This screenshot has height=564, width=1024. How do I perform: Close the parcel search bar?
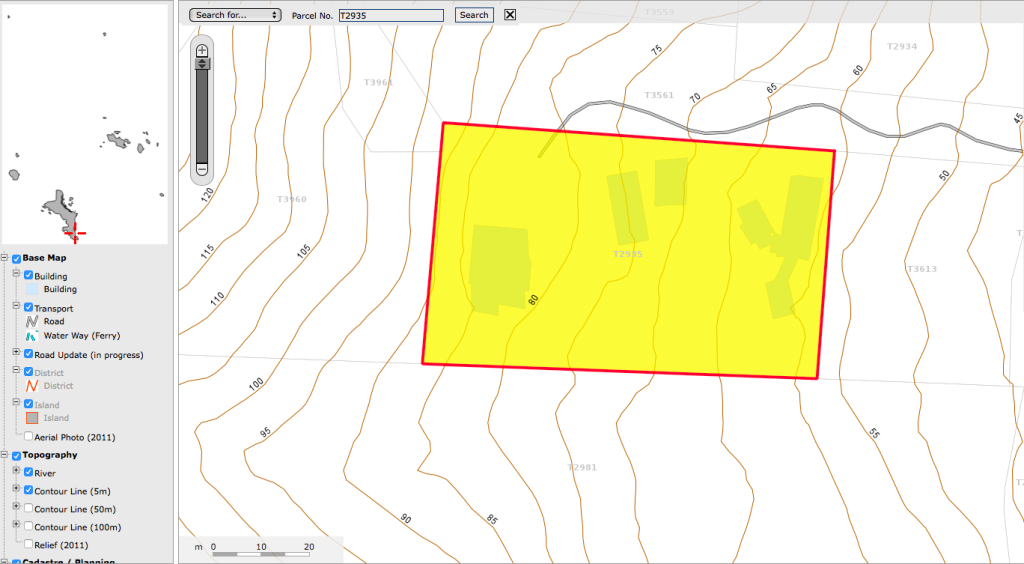coord(510,15)
